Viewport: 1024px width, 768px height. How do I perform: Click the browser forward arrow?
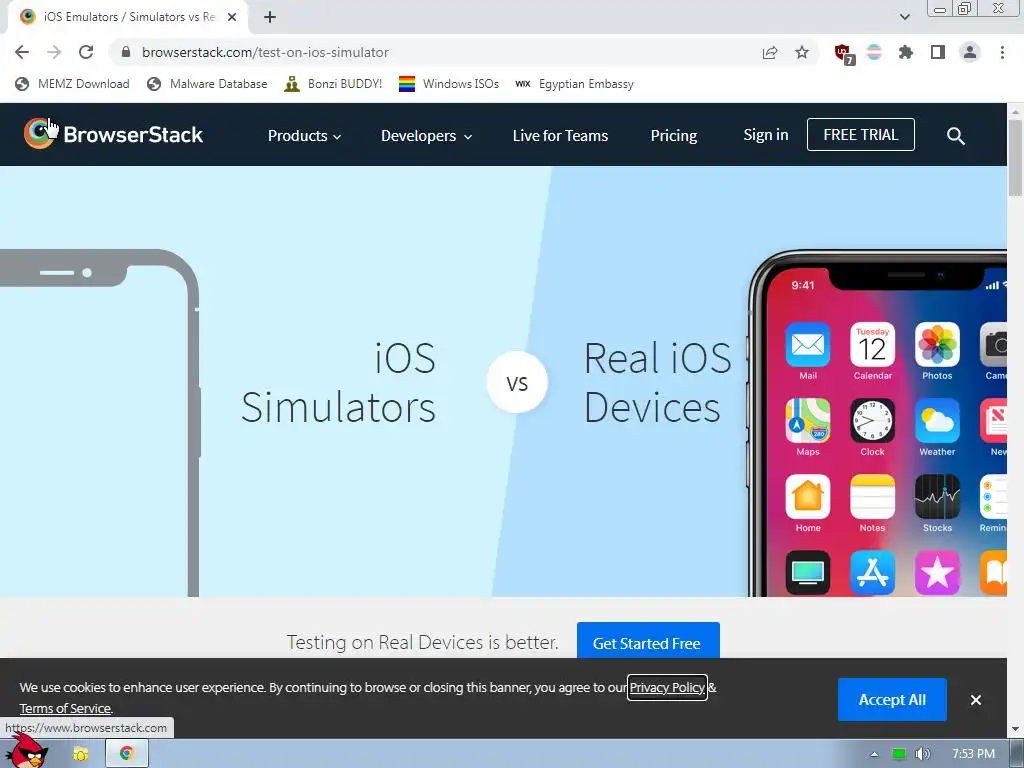[54, 52]
